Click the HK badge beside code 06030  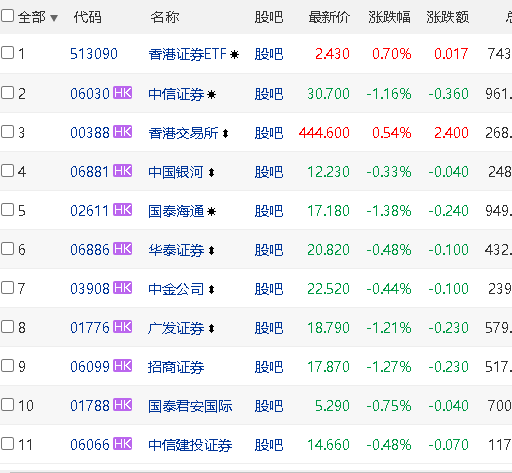point(123,93)
